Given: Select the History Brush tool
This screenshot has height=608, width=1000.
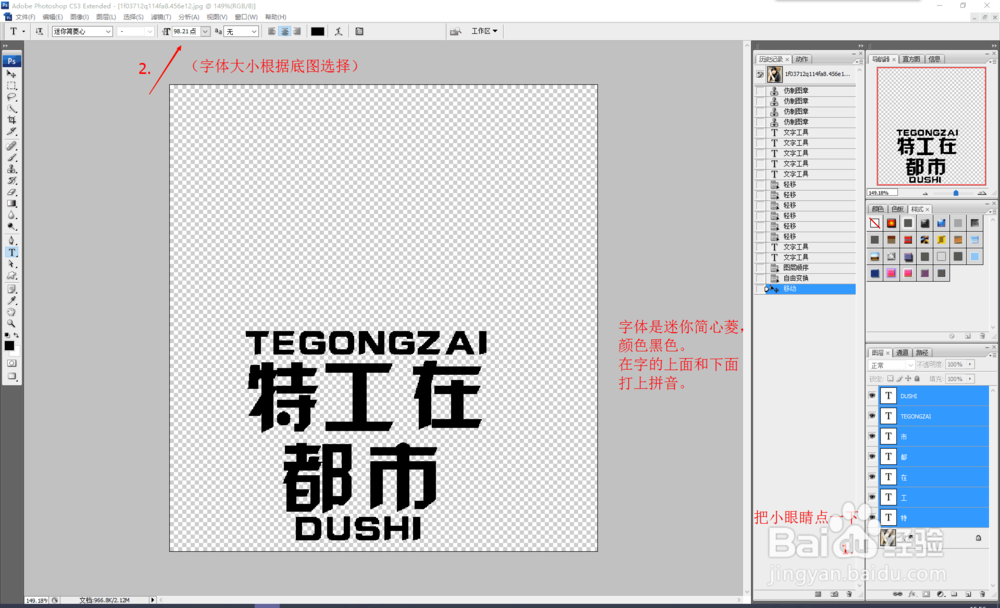Looking at the screenshot, I should click(11, 181).
